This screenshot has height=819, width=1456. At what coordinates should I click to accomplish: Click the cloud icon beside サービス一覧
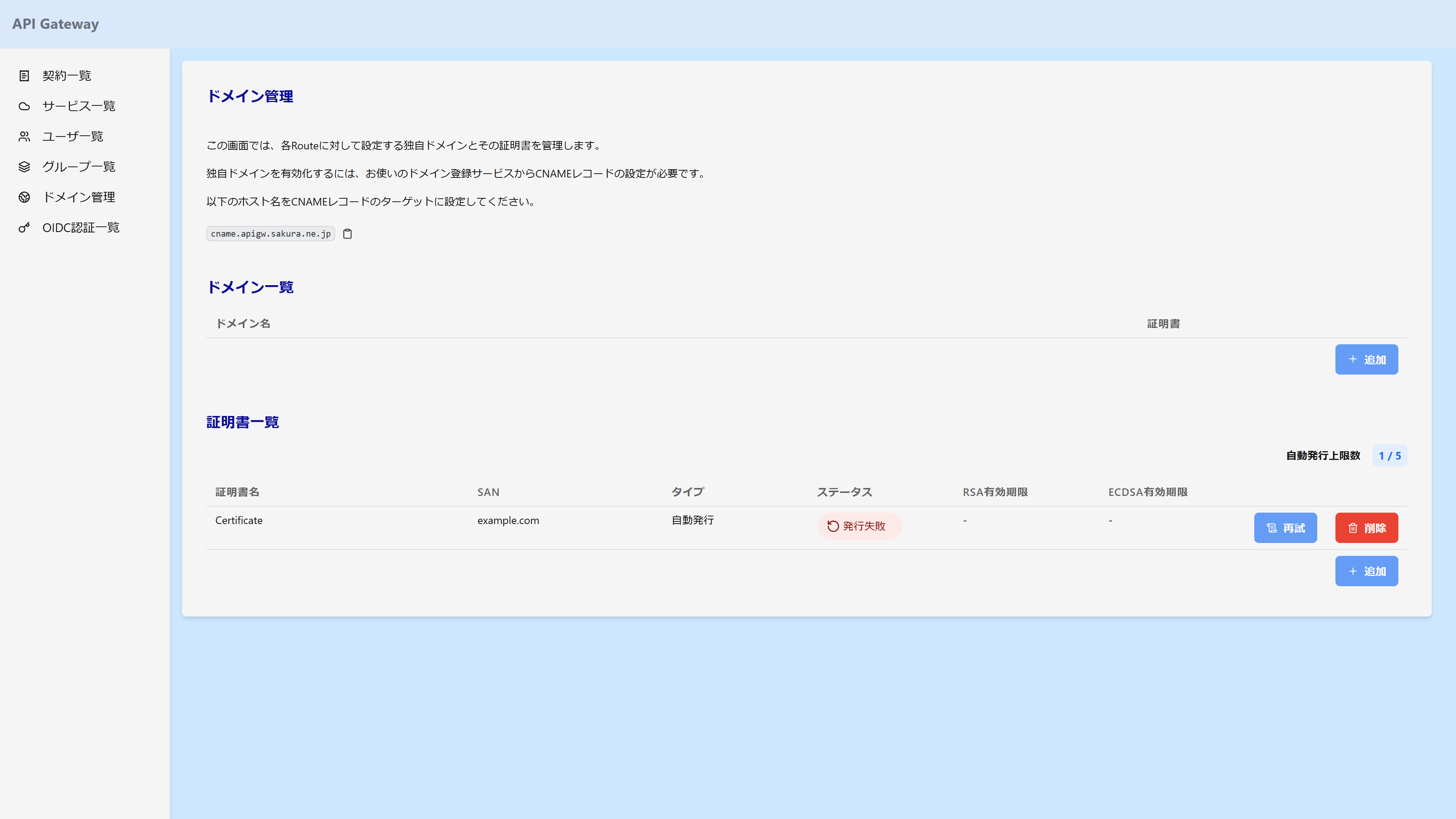coord(24,106)
